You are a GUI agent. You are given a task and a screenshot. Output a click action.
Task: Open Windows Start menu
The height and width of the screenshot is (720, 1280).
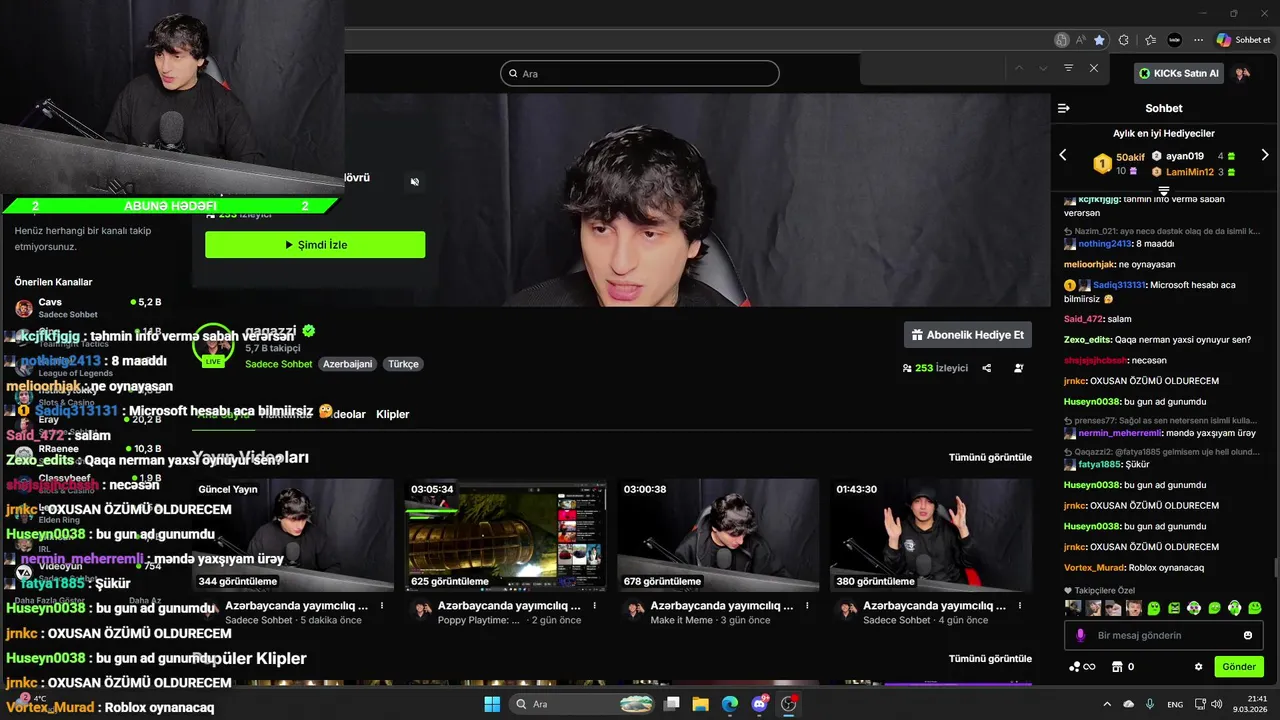492,704
